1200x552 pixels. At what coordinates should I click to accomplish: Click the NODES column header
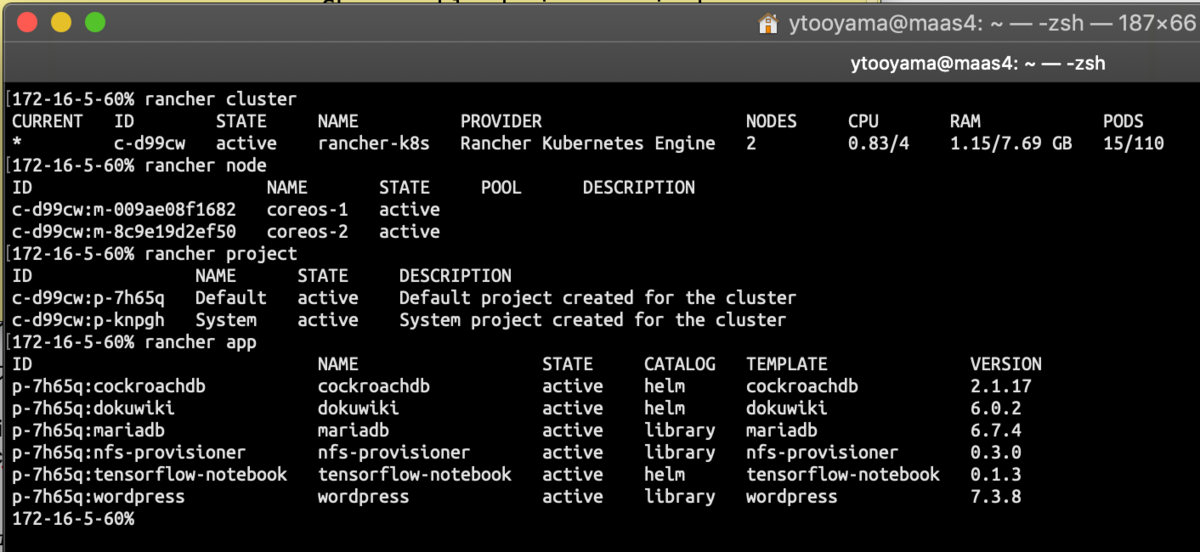point(772,121)
